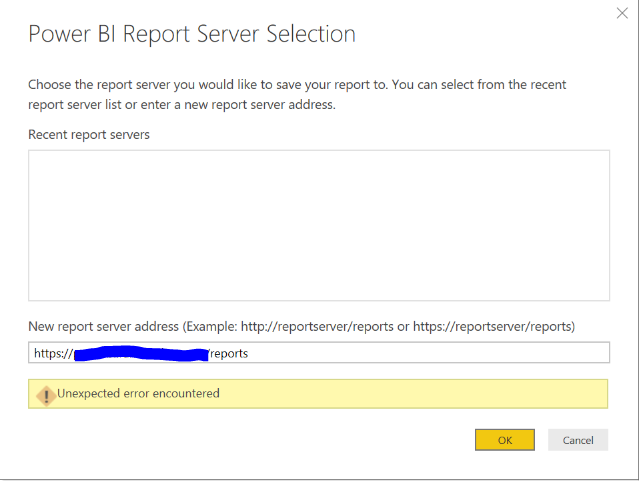
Task: Click the 'Power BI Report Server Selection' title
Action: [x=192, y=34]
